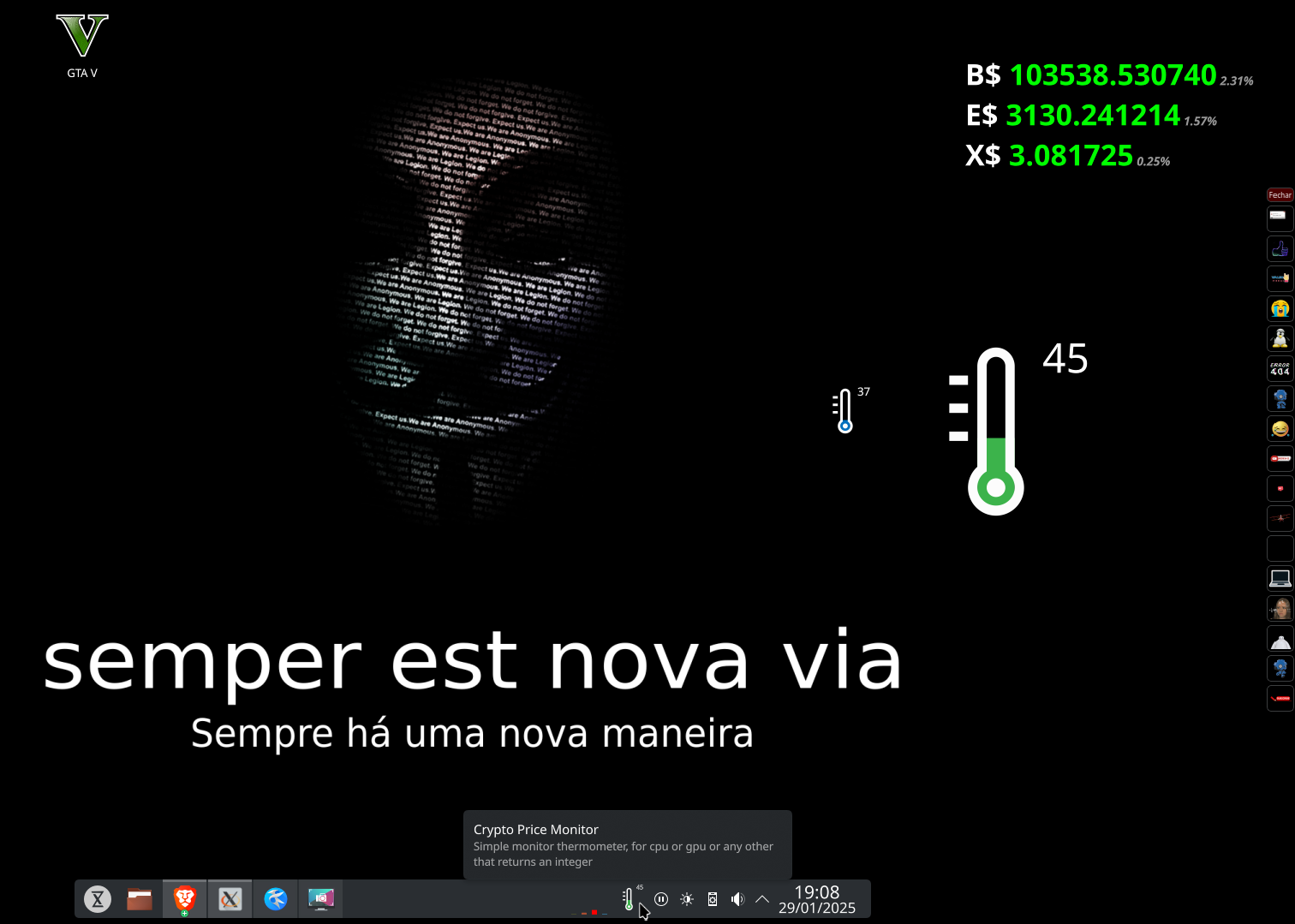The width and height of the screenshot is (1295, 924).
Task: Select the white dome cloche sticker
Action: (x=1280, y=639)
